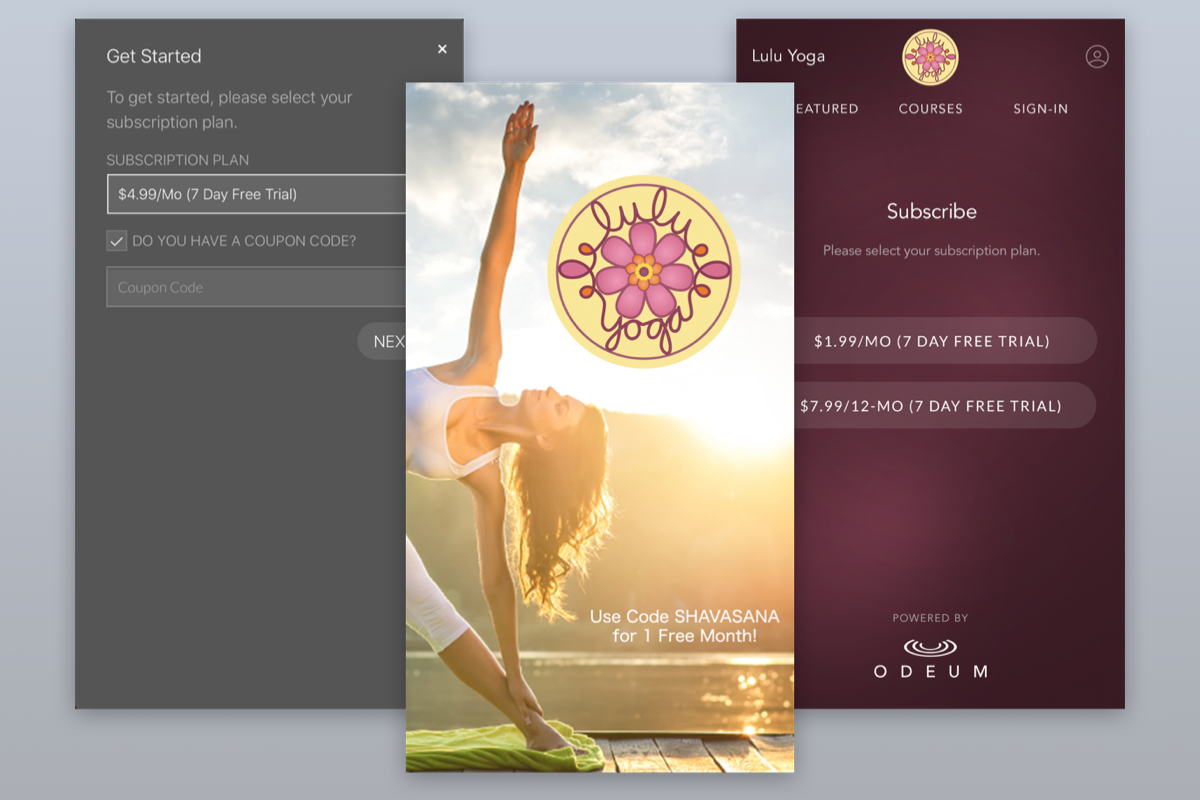Close the Get Started dialog
The image size is (1200, 800).
[x=442, y=49]
